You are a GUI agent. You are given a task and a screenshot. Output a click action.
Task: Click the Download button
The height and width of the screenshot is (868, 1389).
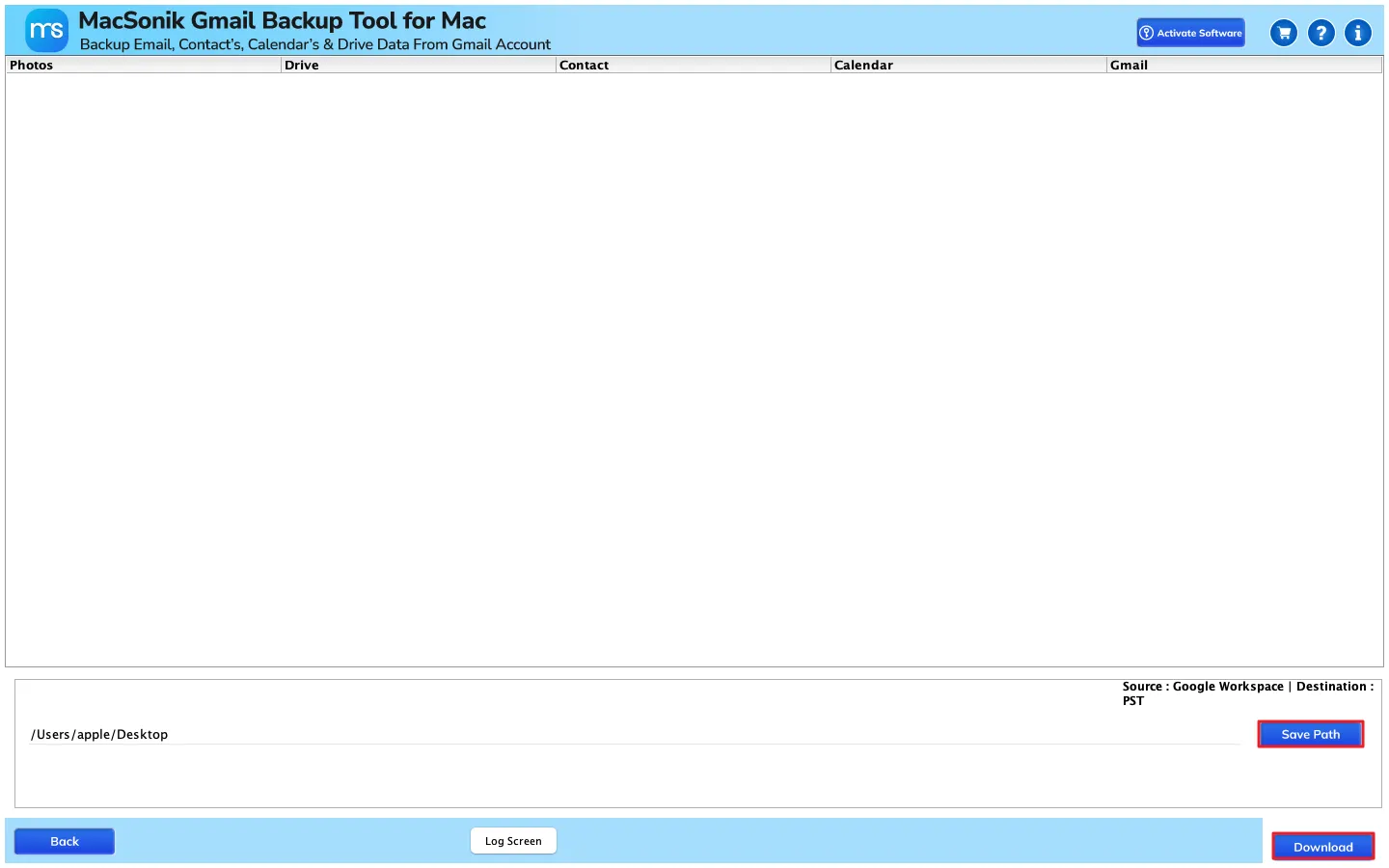coord(1322,847)
